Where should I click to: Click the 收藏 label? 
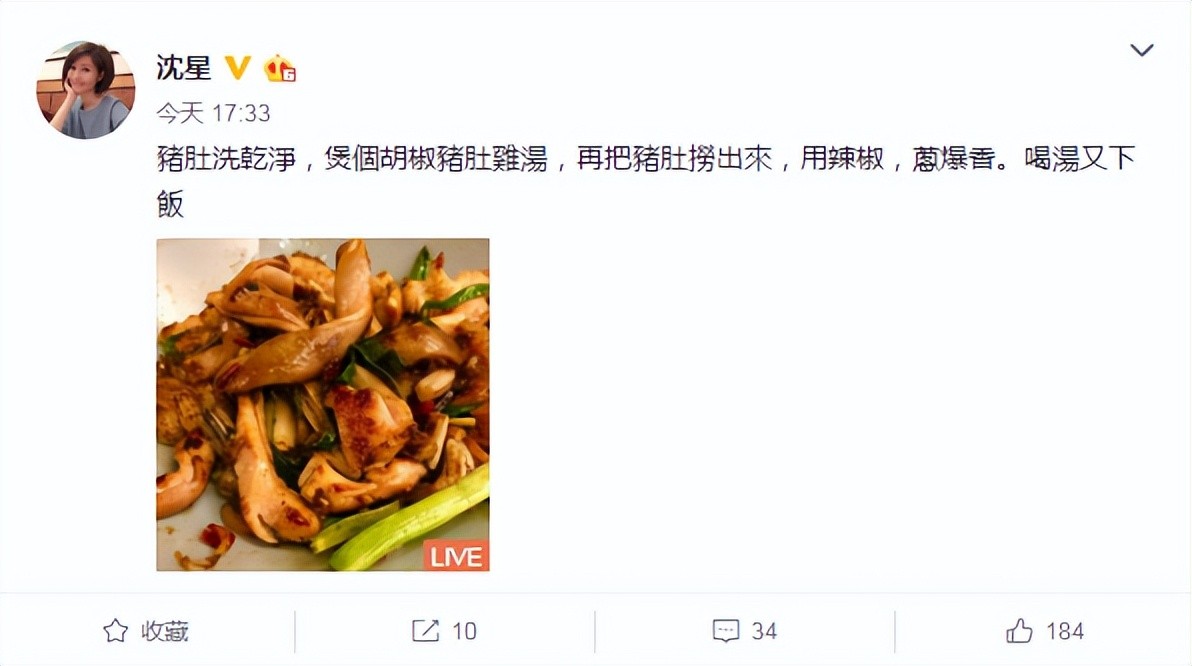164,631
